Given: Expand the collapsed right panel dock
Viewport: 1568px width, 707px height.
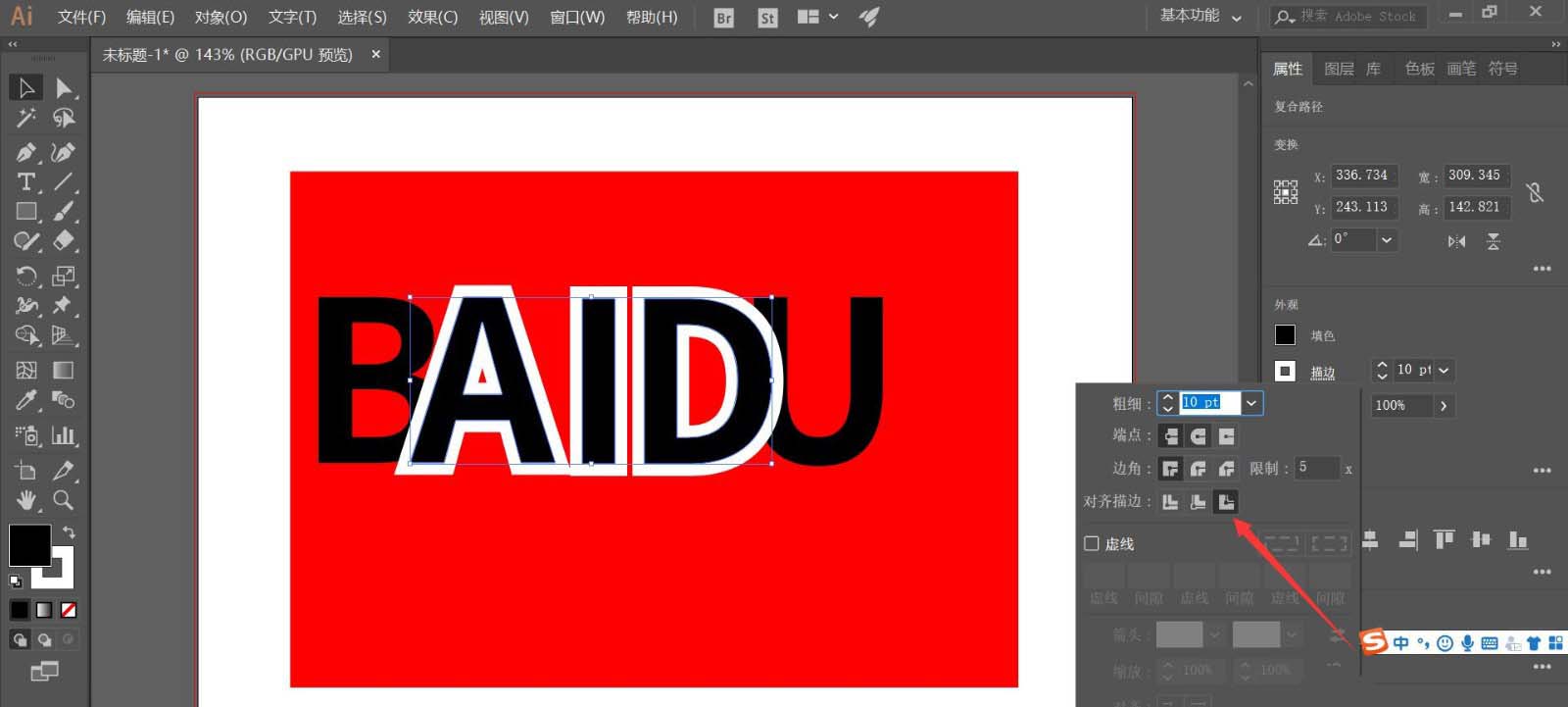Looking at the screenshot, I should click(1555, 44).
